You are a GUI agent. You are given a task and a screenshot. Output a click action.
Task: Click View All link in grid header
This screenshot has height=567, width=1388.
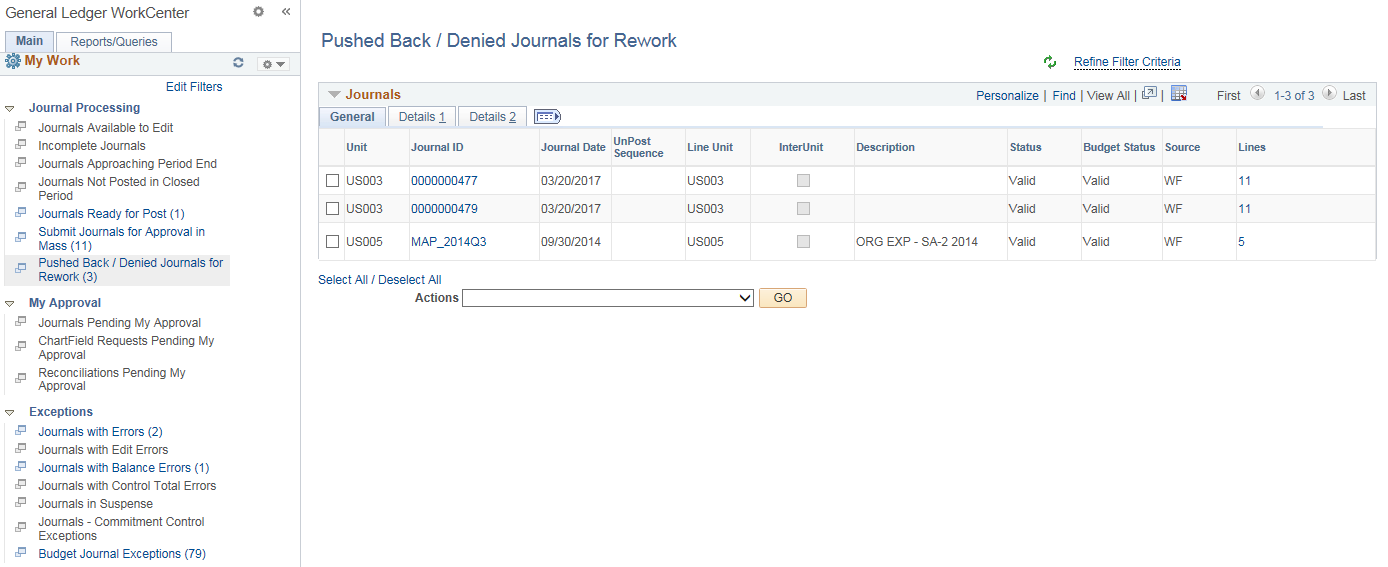click(x=1108, y=96)
